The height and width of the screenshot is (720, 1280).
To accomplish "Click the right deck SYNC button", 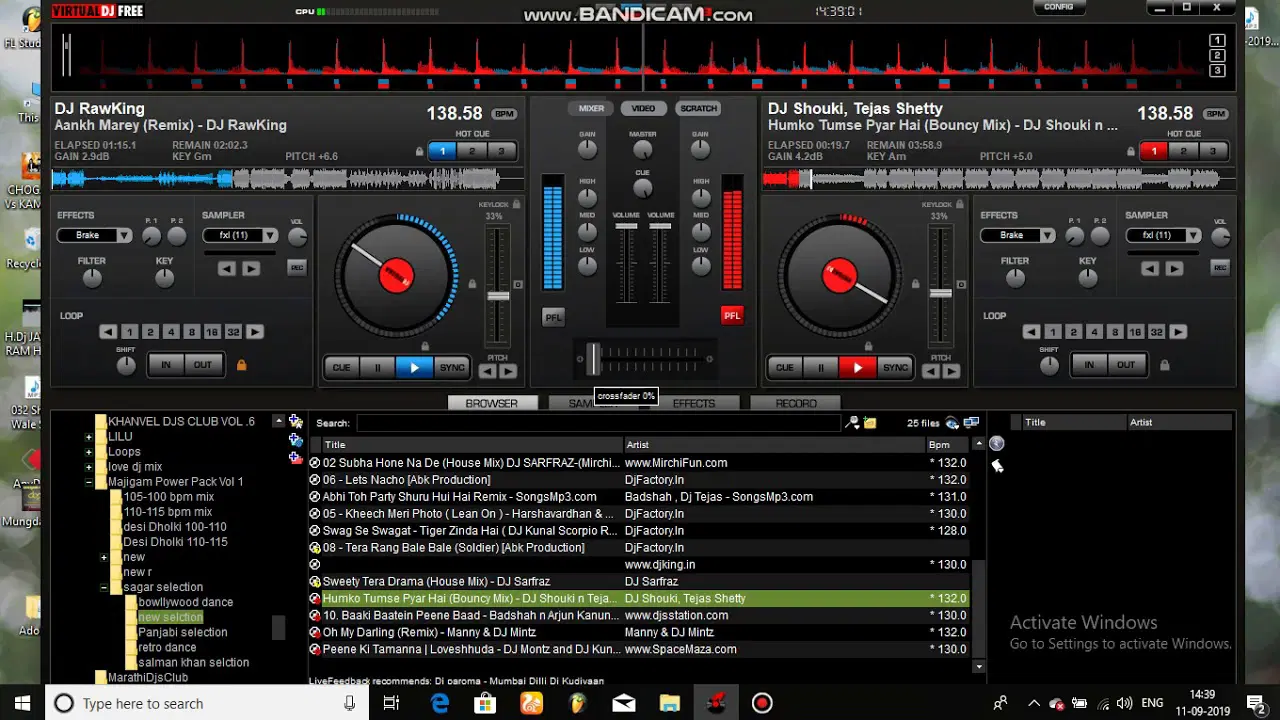I will point(895,367).
